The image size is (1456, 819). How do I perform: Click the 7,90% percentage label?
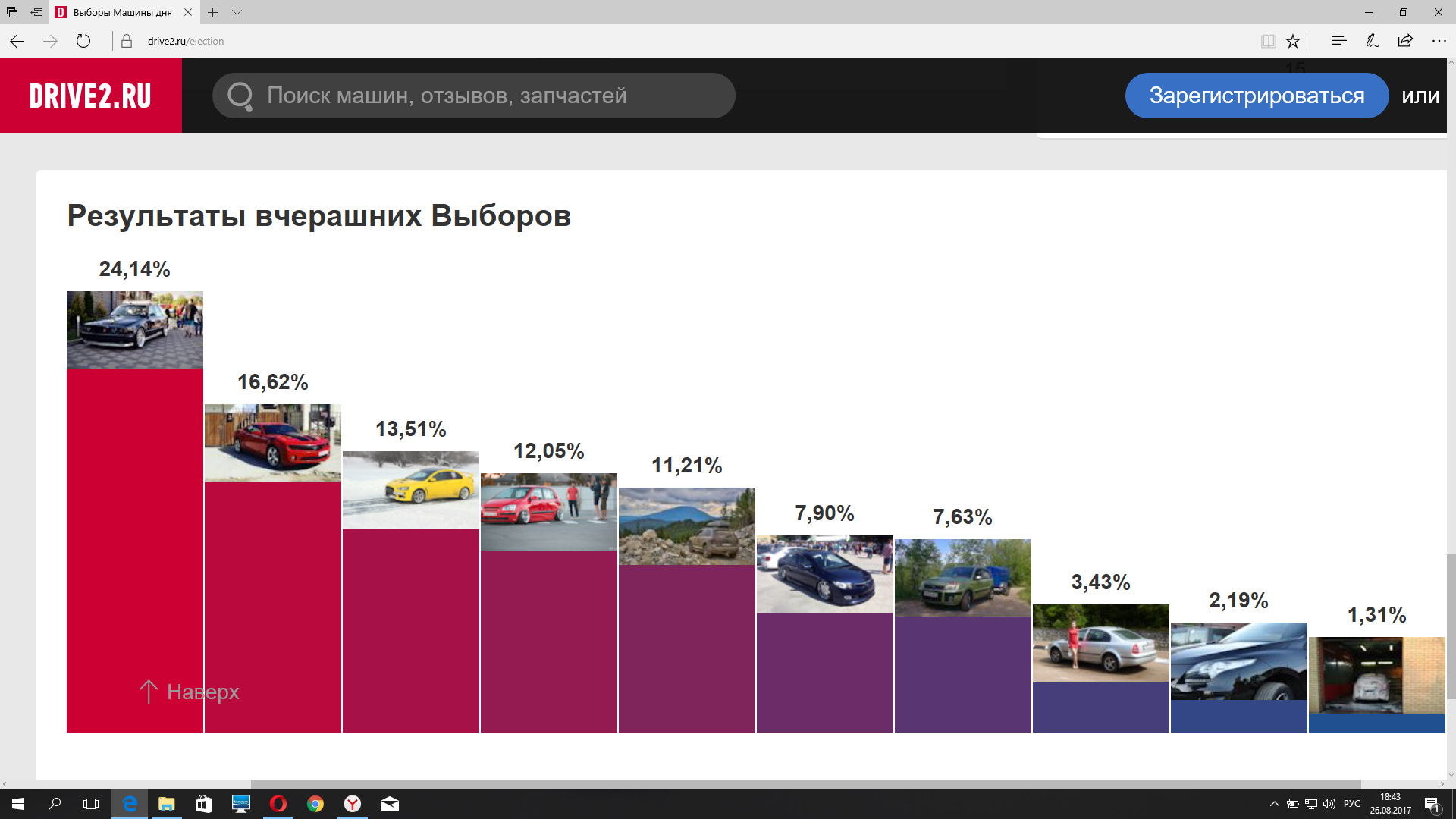pos(825,513)
